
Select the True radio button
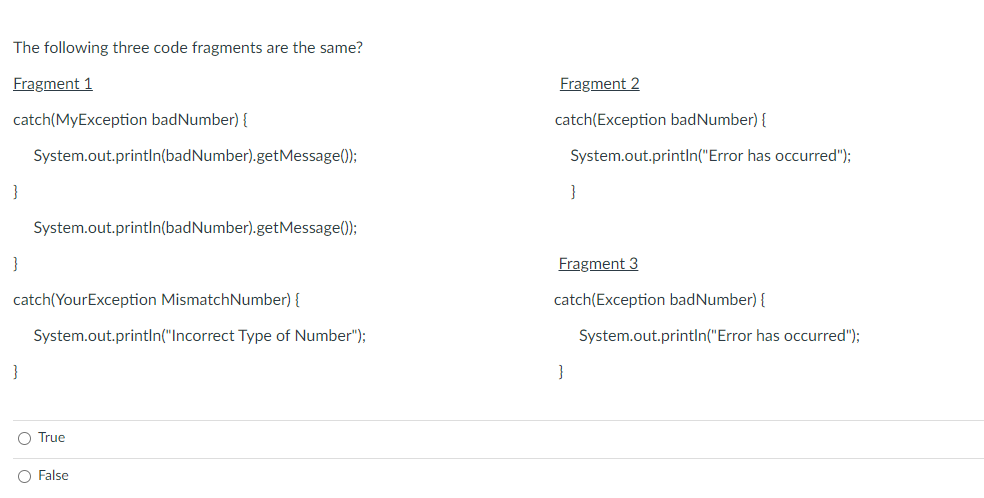[x=24, y=438]
